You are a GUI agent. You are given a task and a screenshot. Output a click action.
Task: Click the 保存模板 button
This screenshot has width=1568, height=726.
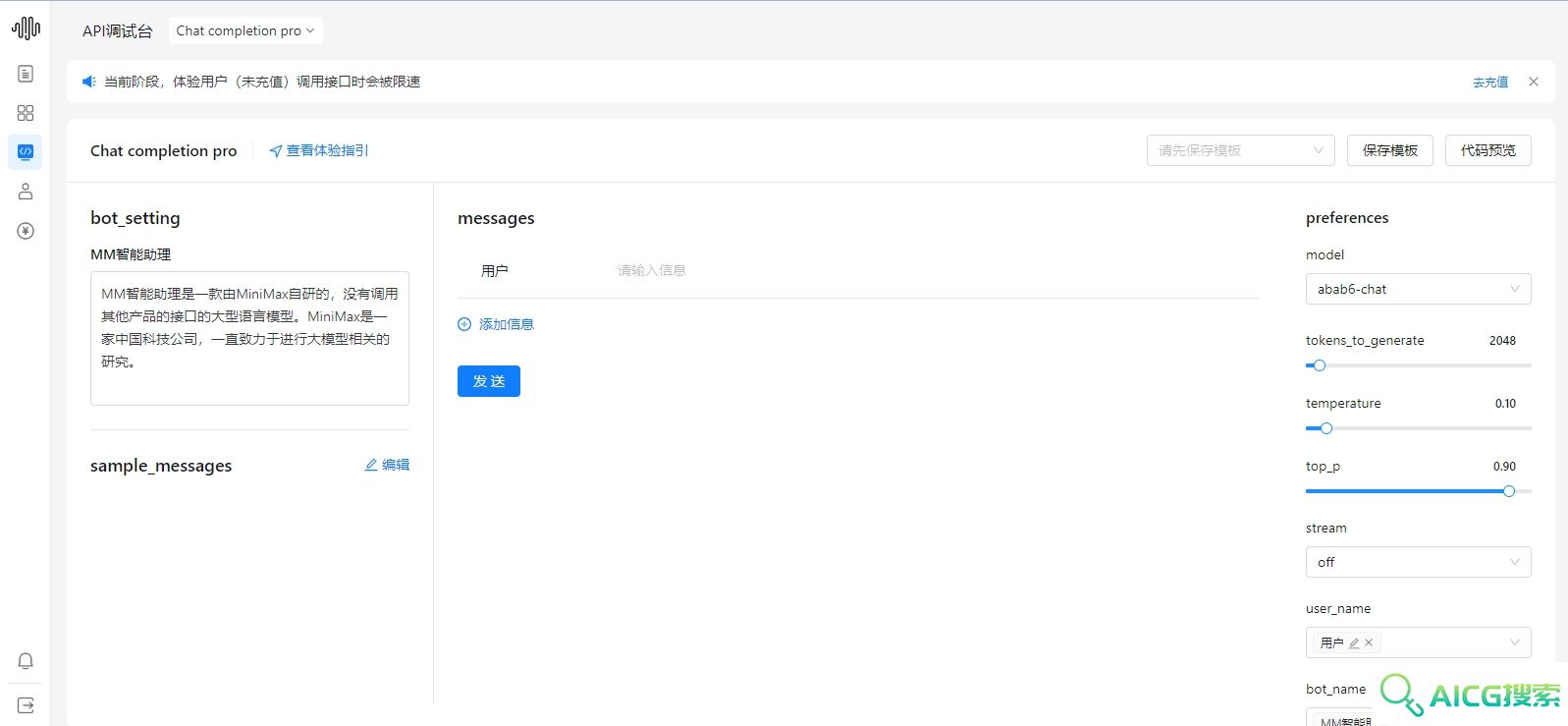(x=1390, y=150)
